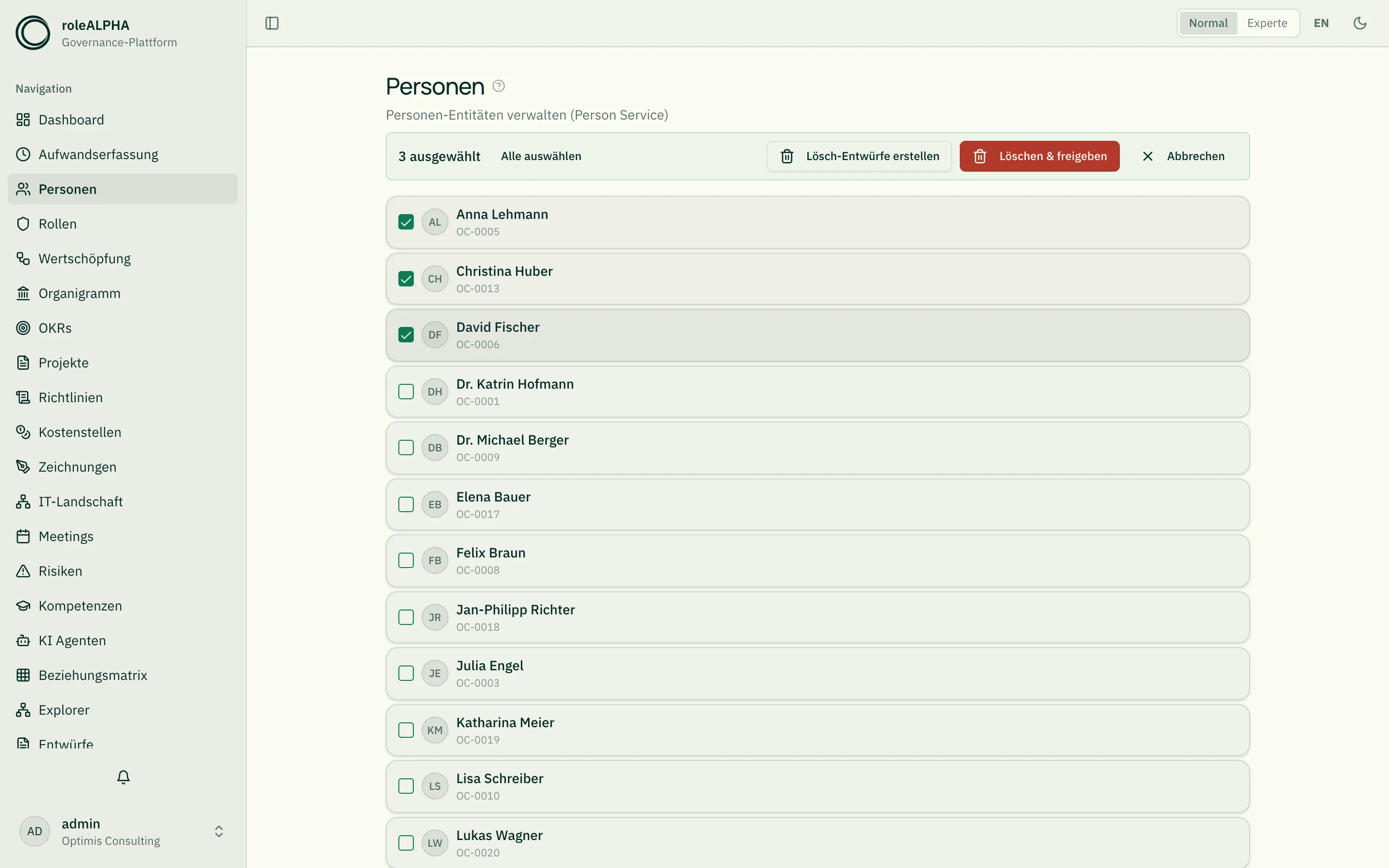
Task: Click the Beziehungsmatrix table icon
Action: [23, 675]
